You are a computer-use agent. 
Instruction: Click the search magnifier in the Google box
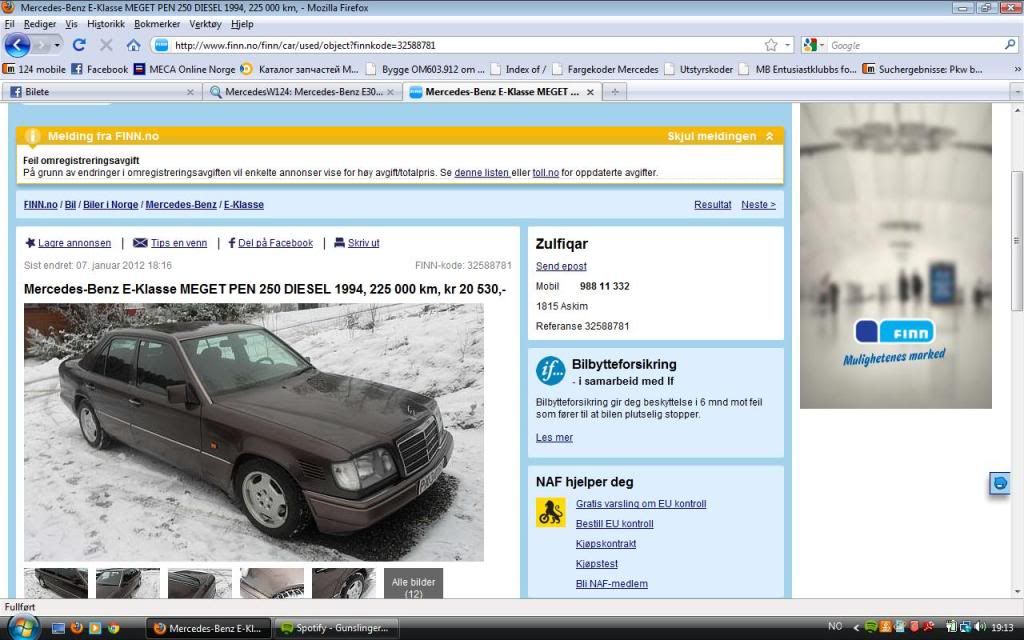(x=1009, y=45)
